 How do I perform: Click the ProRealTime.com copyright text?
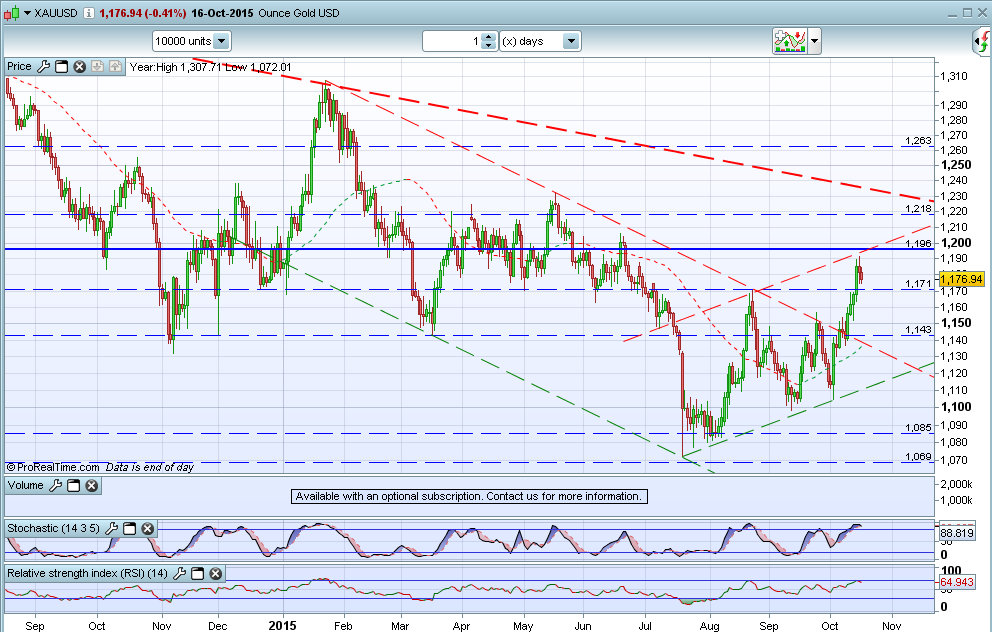[53, 468]
